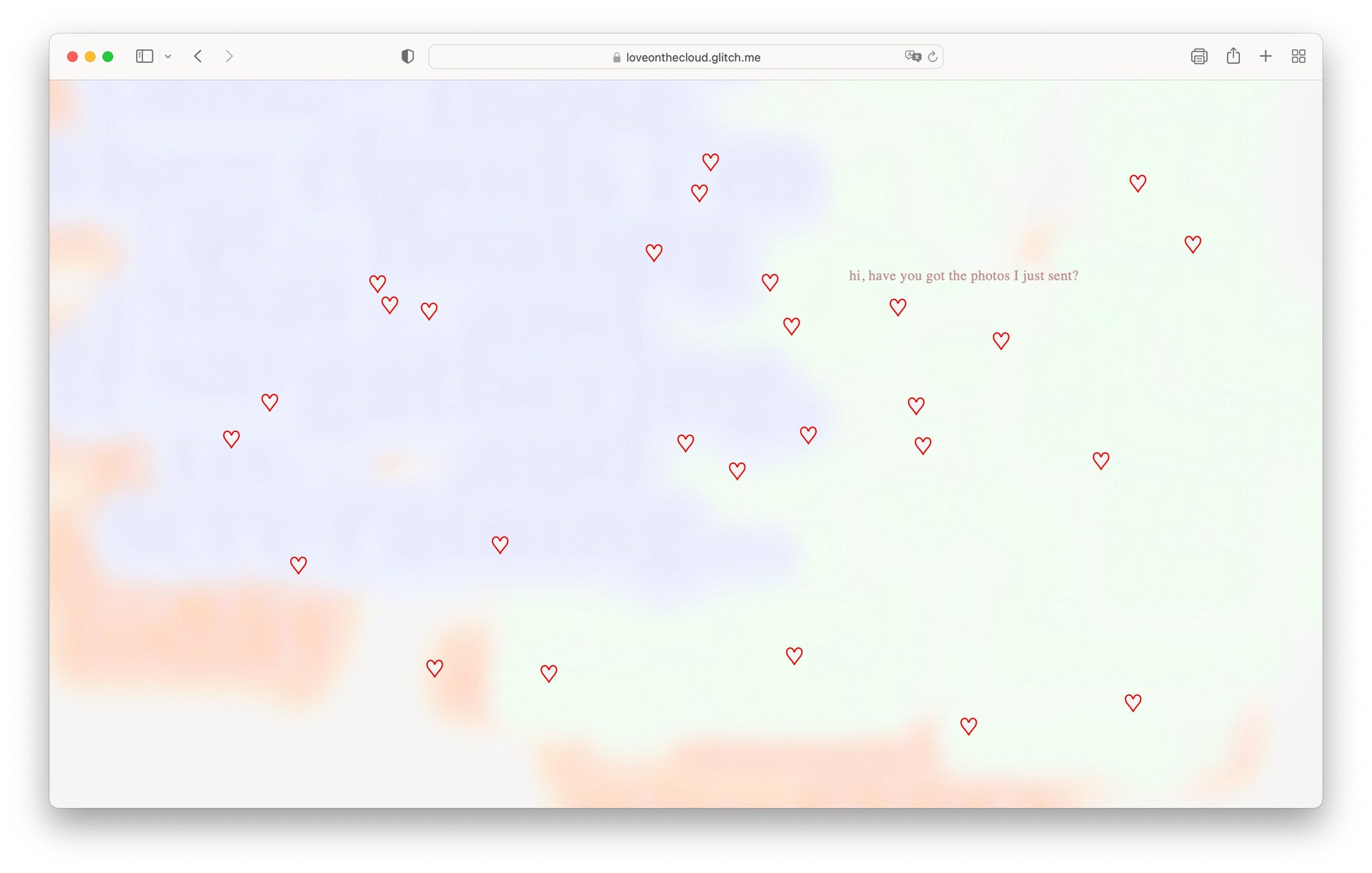The image size is (1372, 873).
Task: Click the print icon in toolbar
Action: click(x=1199, y=56)
